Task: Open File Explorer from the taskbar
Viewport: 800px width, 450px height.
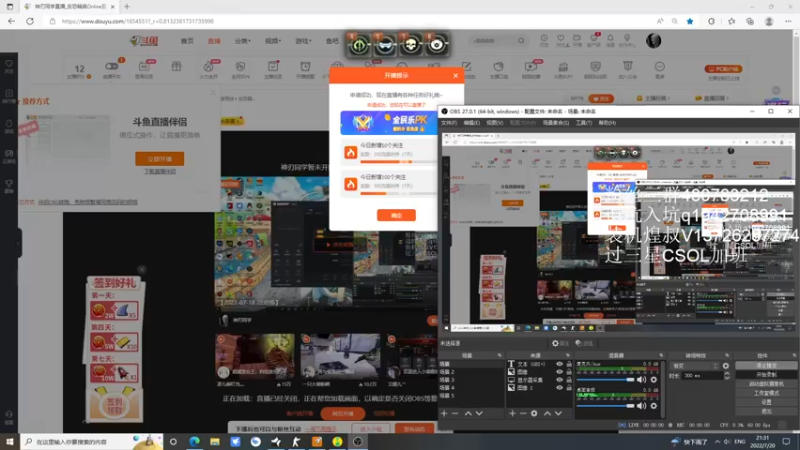Action: click(x=215, y=441)
